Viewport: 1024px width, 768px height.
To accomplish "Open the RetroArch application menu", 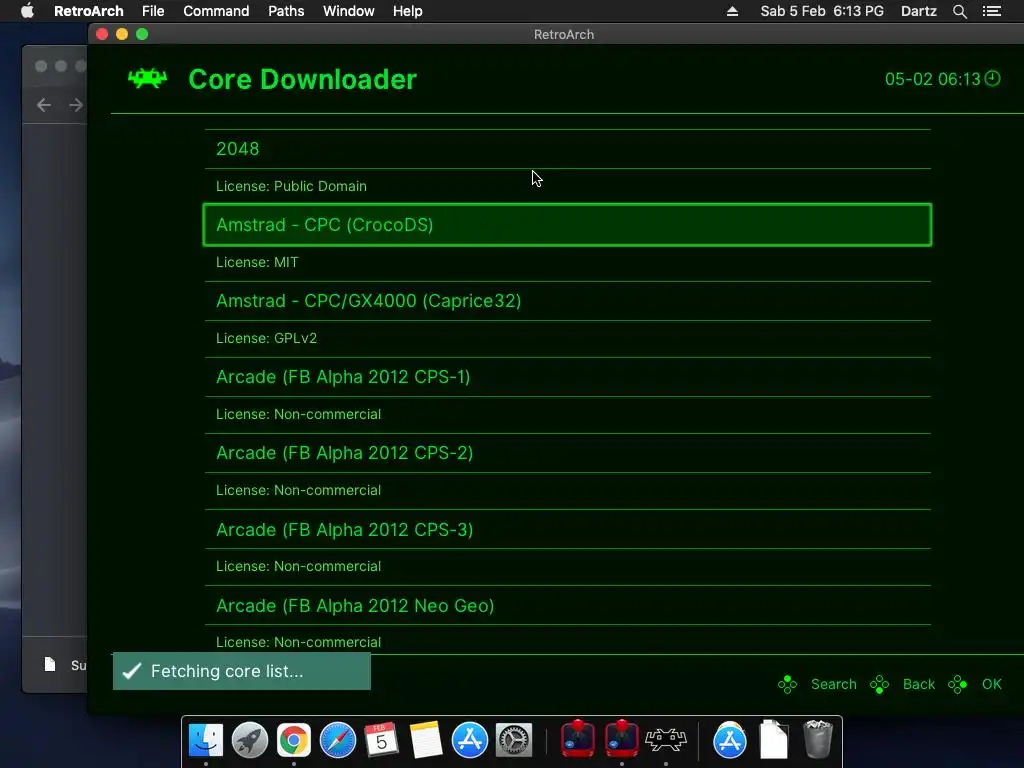I will 89,11.
